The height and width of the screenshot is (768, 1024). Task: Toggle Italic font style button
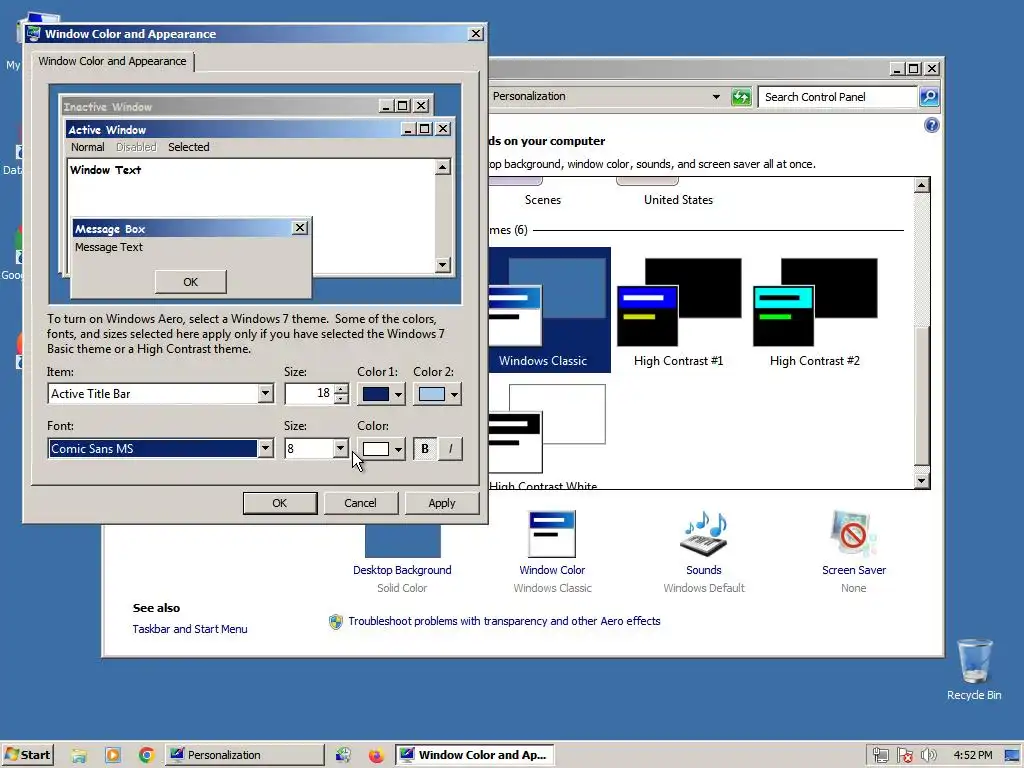tap(451, 449)
